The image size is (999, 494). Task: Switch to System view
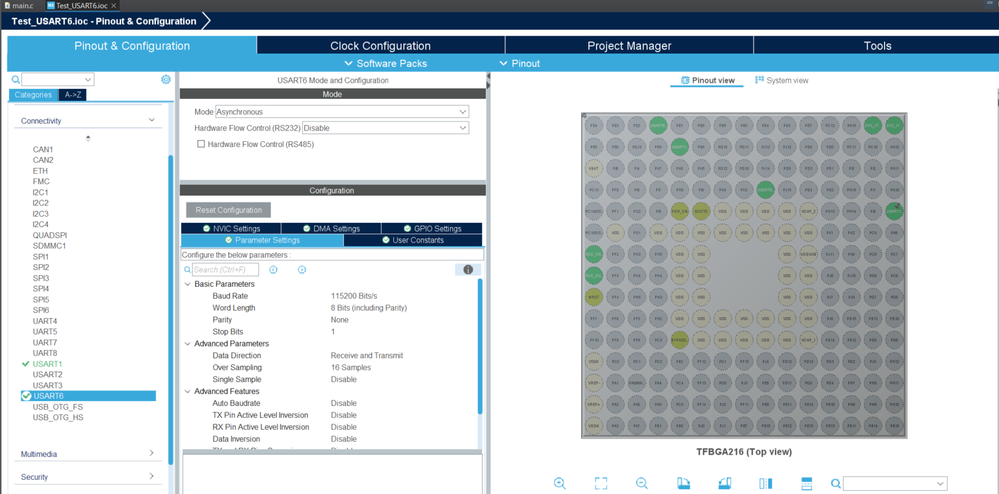click(781, 80)
